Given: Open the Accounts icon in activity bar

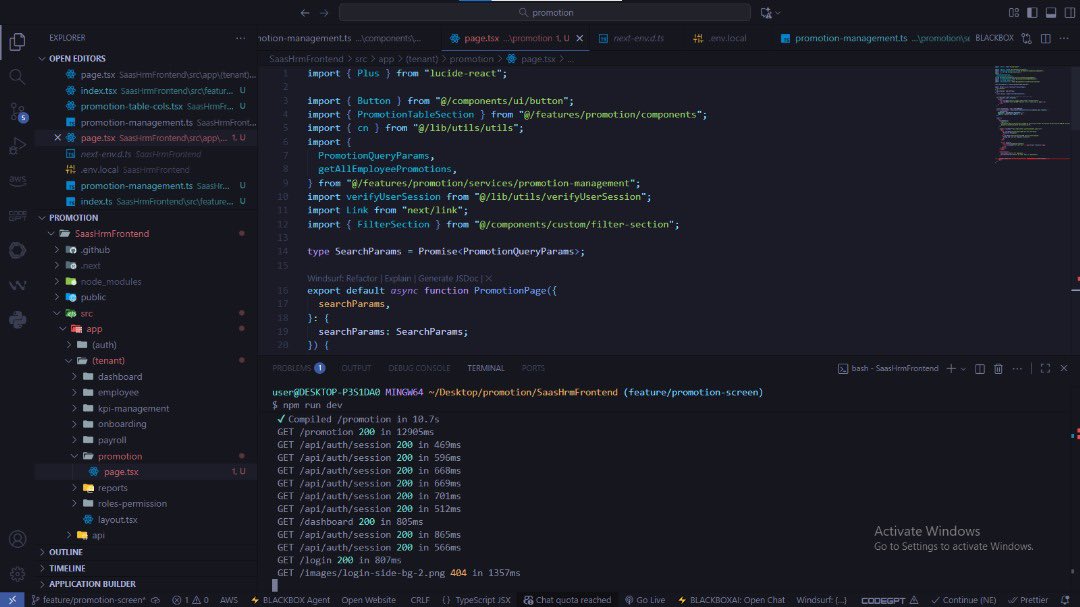Looking at the screenshot, I should tap(17, 539).
